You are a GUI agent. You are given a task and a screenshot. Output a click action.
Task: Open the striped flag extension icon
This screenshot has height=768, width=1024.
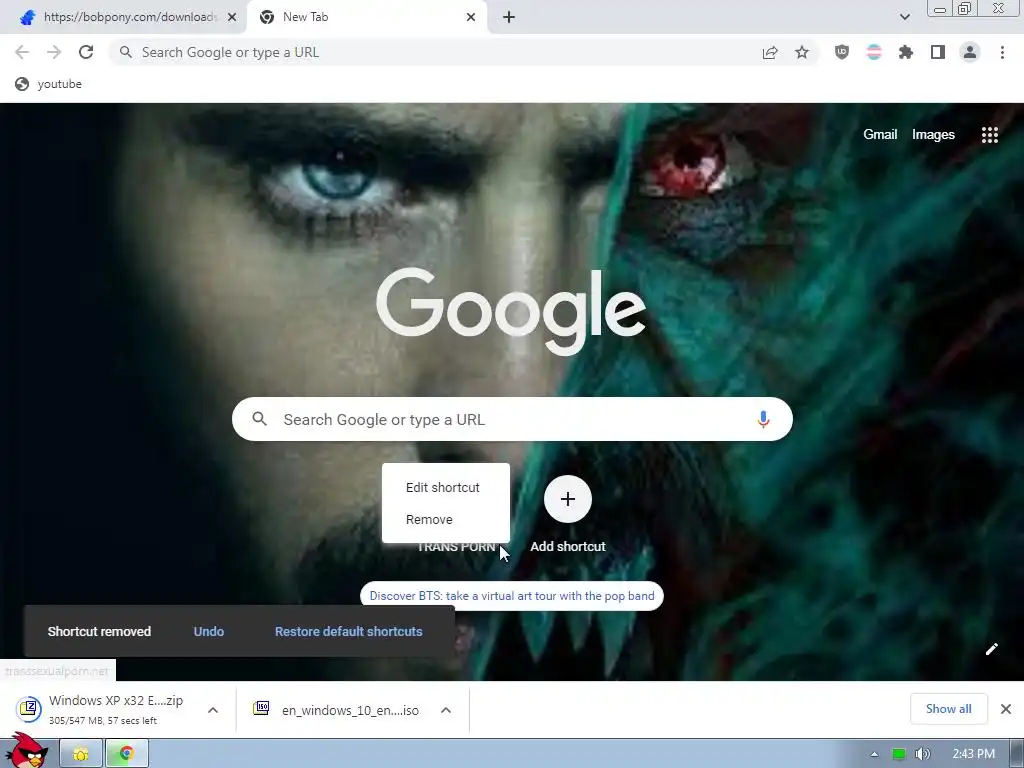click(x=874, y=52)
